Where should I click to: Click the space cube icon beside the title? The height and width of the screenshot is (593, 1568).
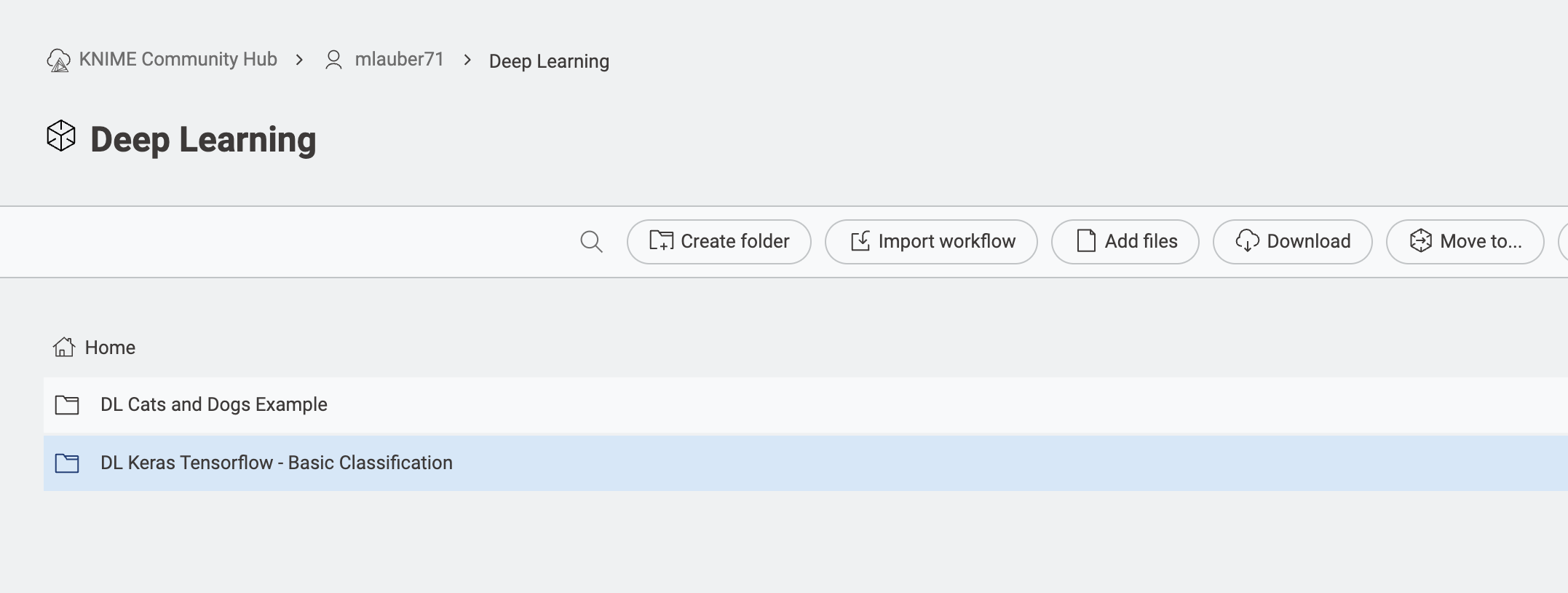pos(61,136)
